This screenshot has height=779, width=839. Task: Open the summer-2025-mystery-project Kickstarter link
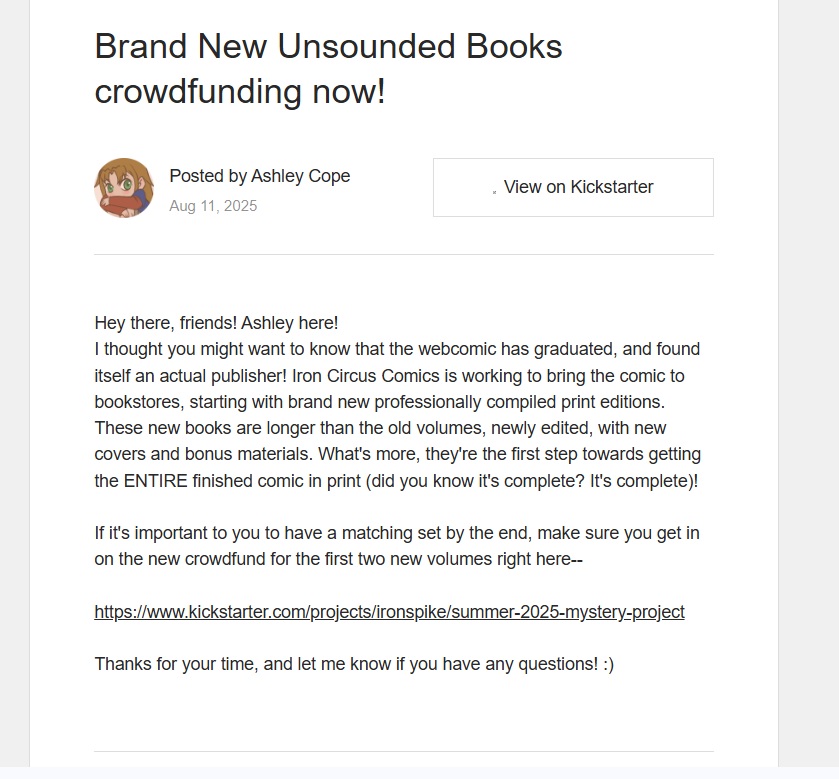point(389,612)
